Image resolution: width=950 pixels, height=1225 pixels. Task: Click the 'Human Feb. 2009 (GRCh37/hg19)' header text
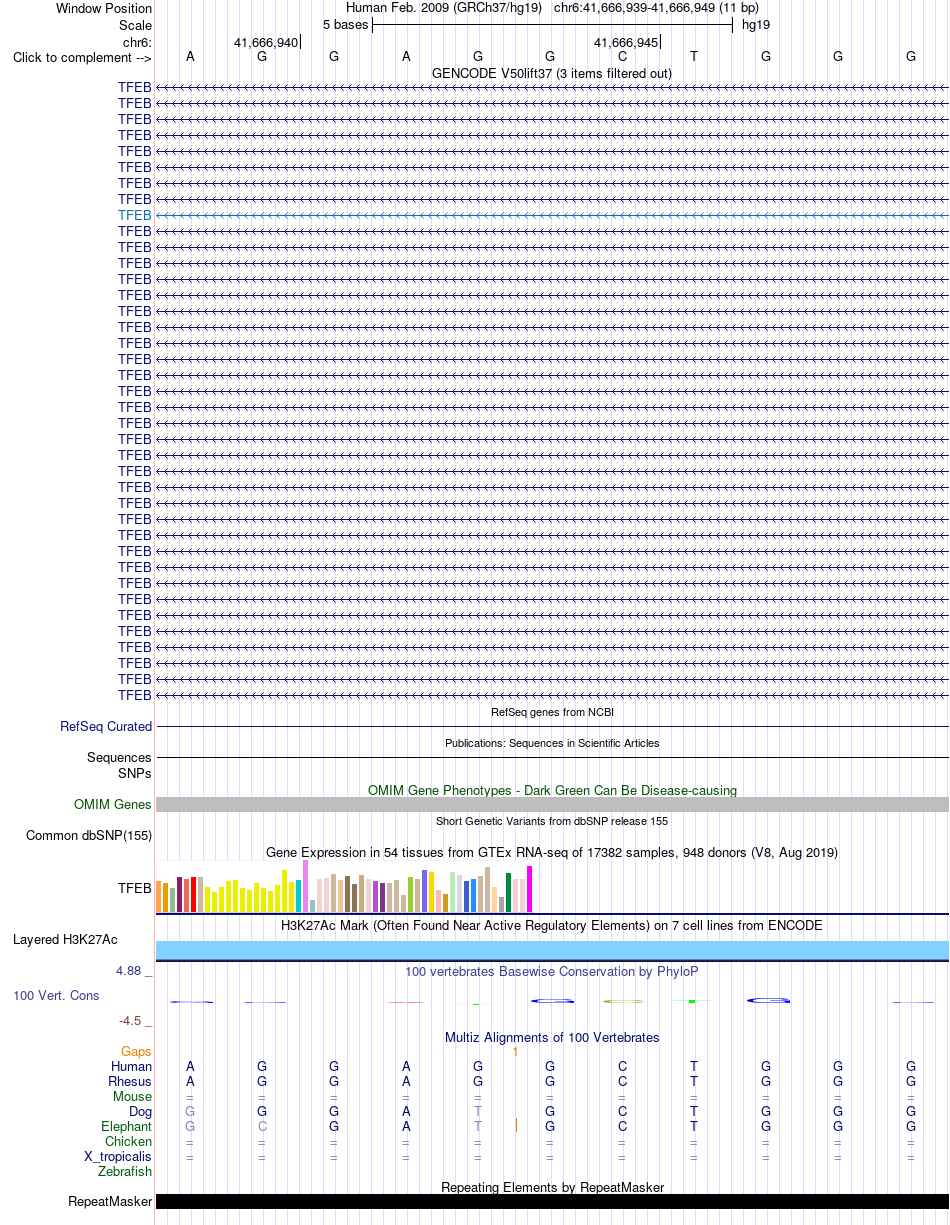(444, 9)
